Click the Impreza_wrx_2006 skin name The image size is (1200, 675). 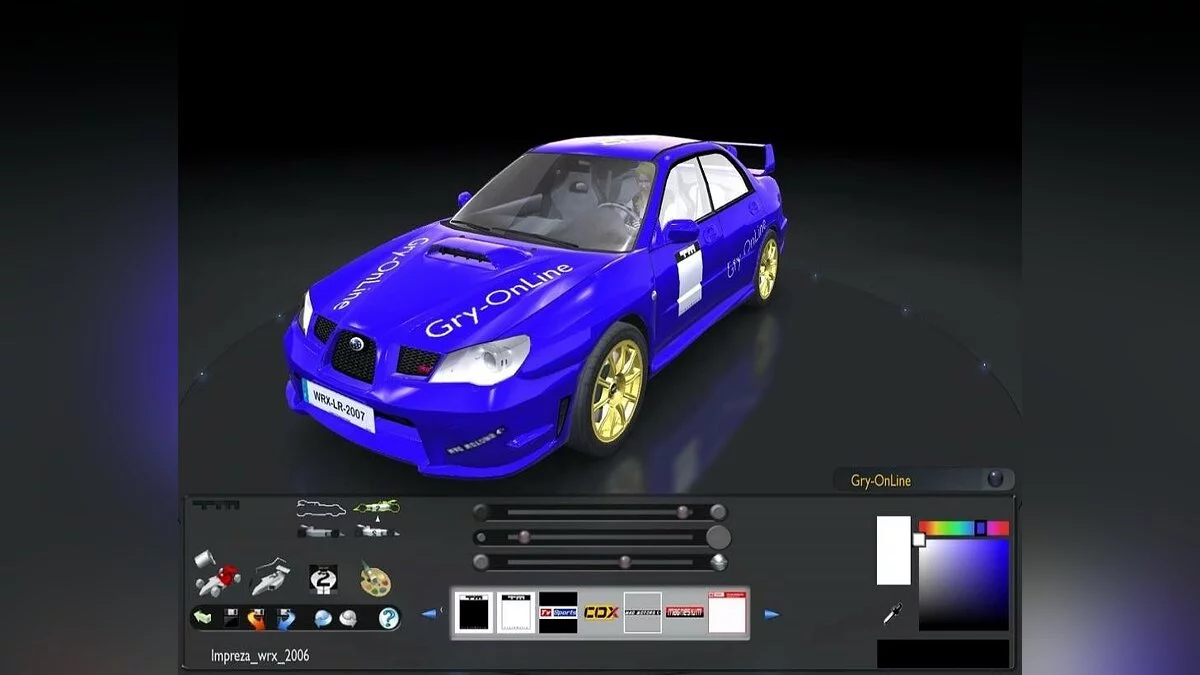pyautogui.click(x=260, y=657)
